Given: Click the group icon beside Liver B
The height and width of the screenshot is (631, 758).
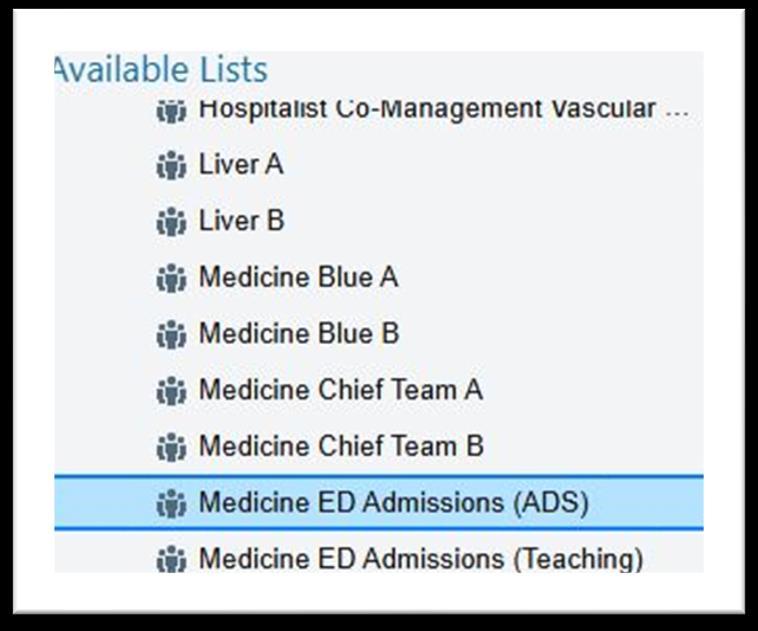Looking at the screenshot, I should click(171, 221).
